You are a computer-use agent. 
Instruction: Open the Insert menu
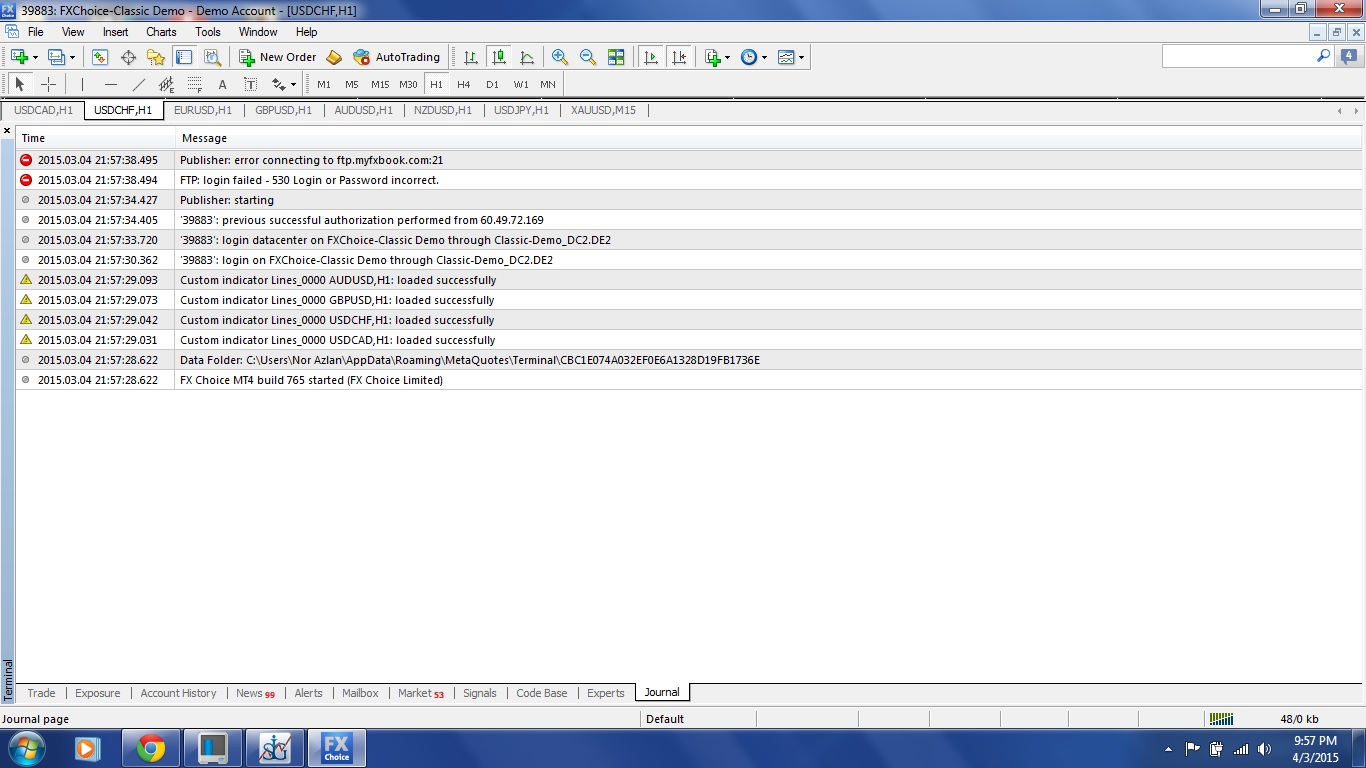(x=116, y=32)
